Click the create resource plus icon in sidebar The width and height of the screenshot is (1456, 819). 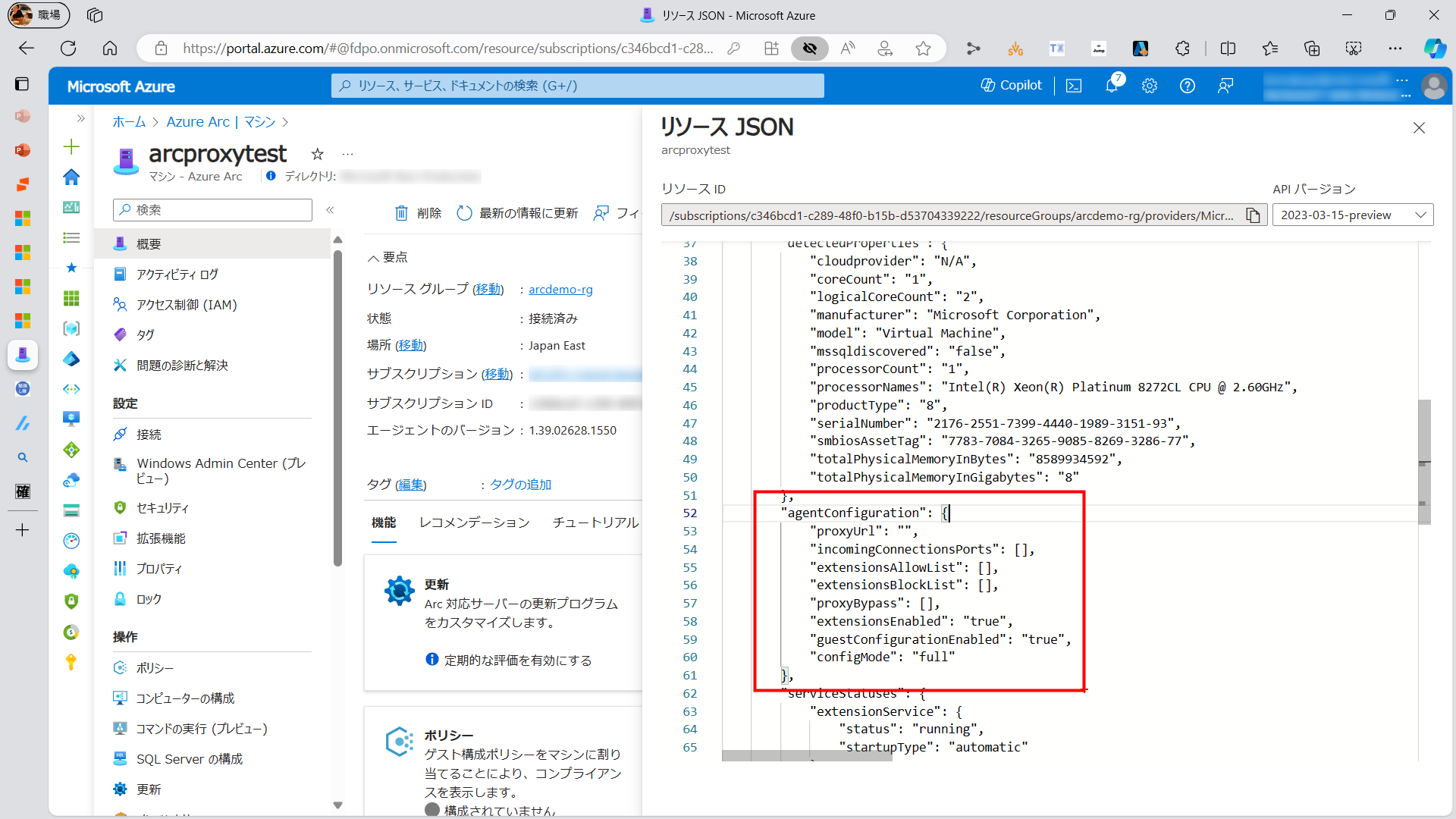pos(71,146)
